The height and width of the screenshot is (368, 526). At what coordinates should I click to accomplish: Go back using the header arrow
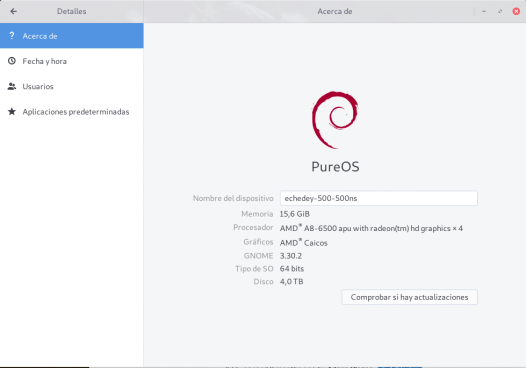[x=13, y=11]
